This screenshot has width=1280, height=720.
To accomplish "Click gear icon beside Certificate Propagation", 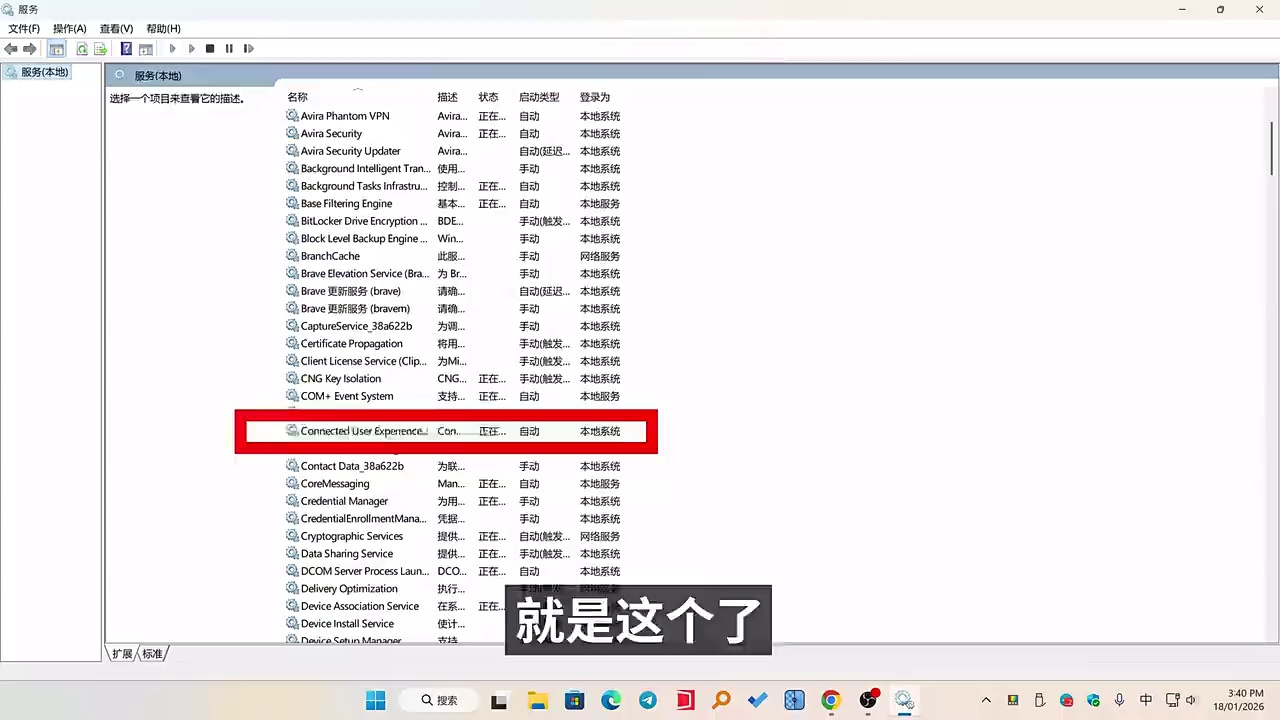I will coord(292,344).
